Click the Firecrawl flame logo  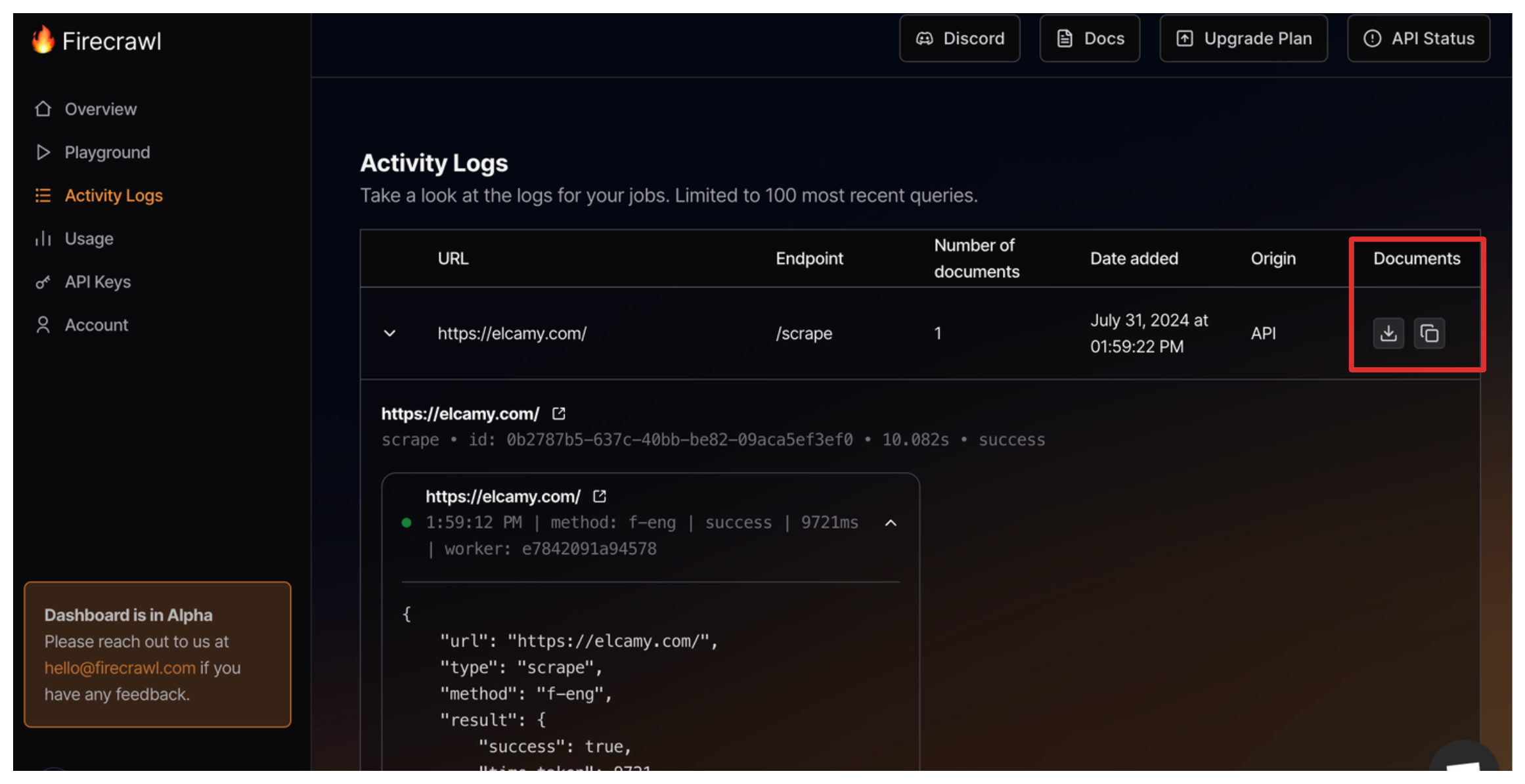pos(43,40)
